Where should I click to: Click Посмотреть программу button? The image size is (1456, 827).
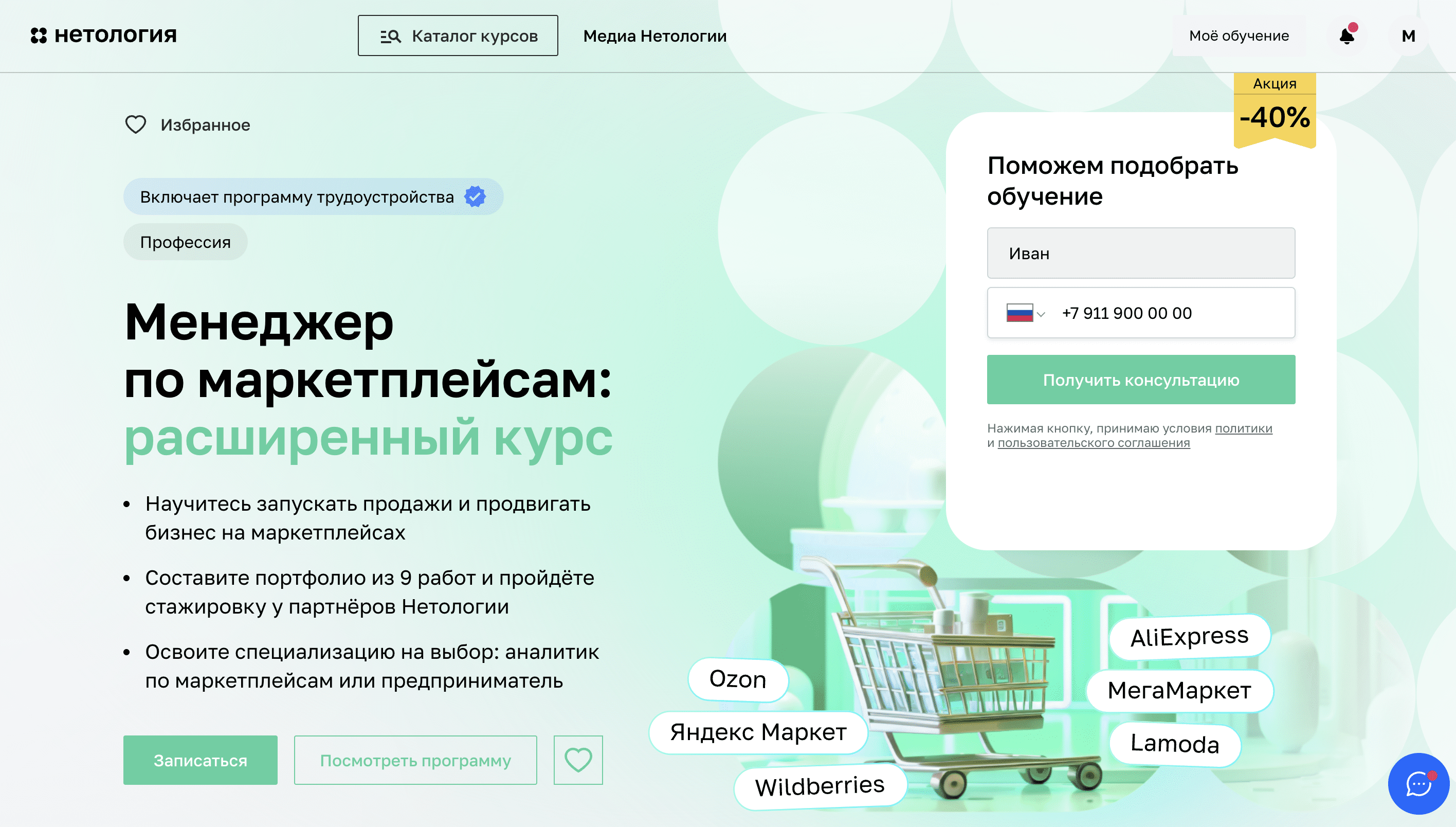415,760
